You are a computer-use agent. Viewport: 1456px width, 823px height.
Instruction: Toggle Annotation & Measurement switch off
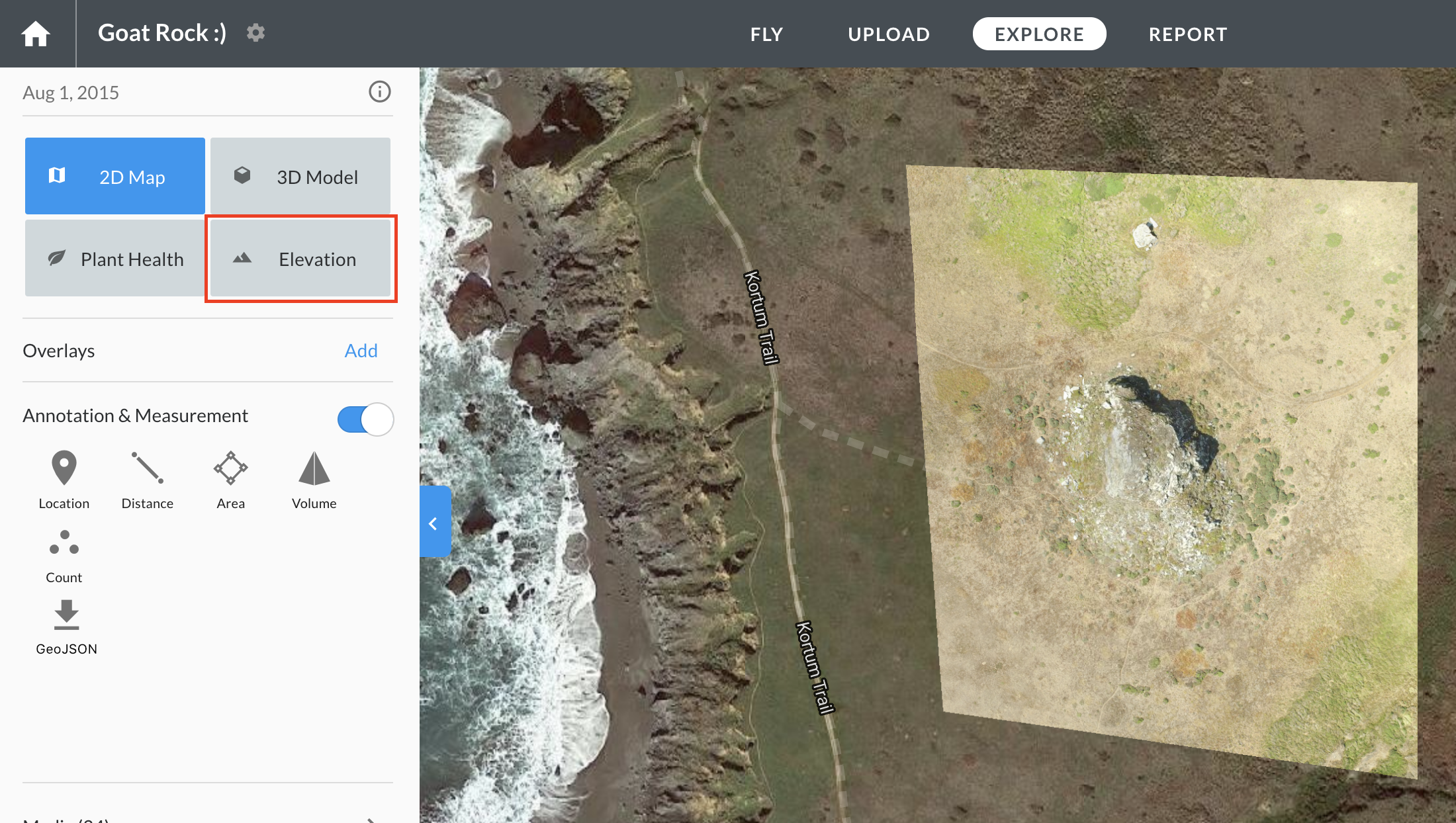[x=365, y=419]
